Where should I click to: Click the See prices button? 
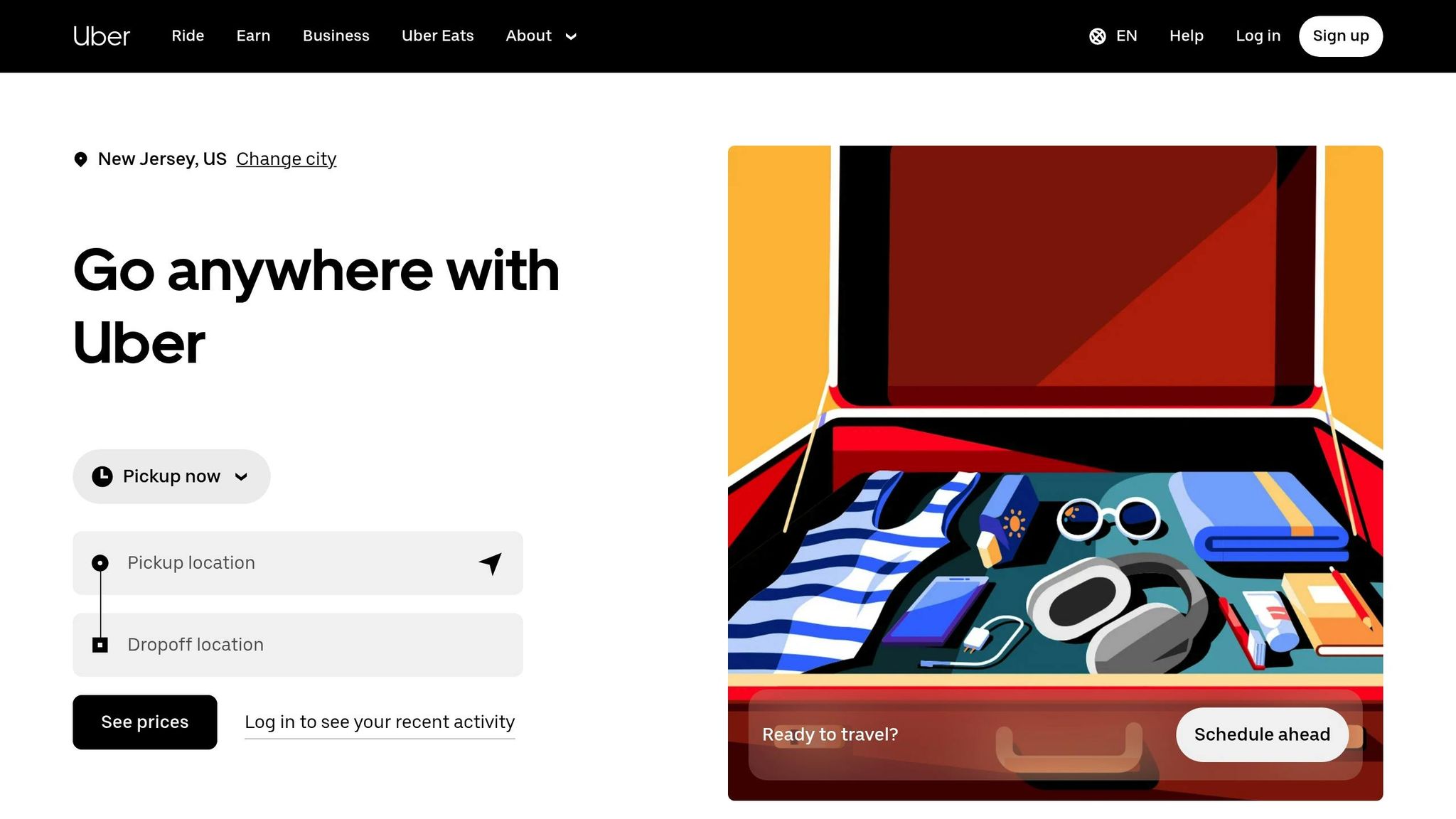pyautogui.click(x=145, y=722)
